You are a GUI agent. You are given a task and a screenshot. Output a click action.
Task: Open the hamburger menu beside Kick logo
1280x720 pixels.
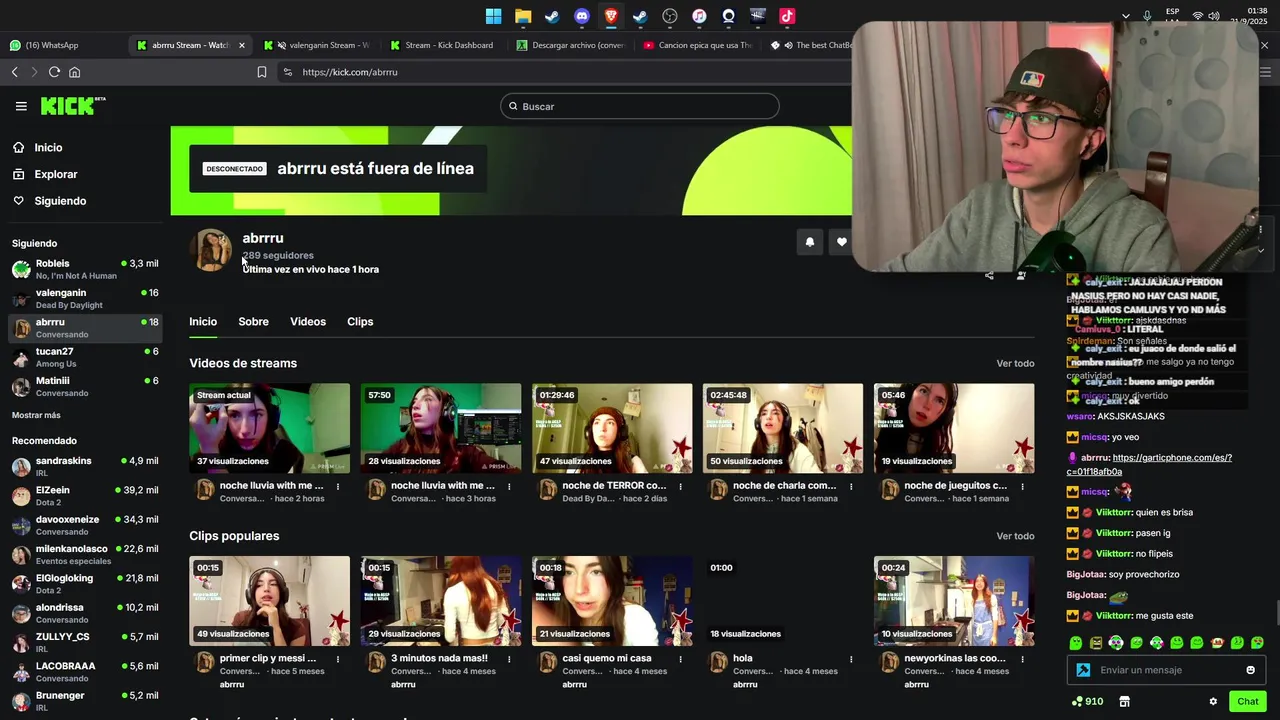21,106
